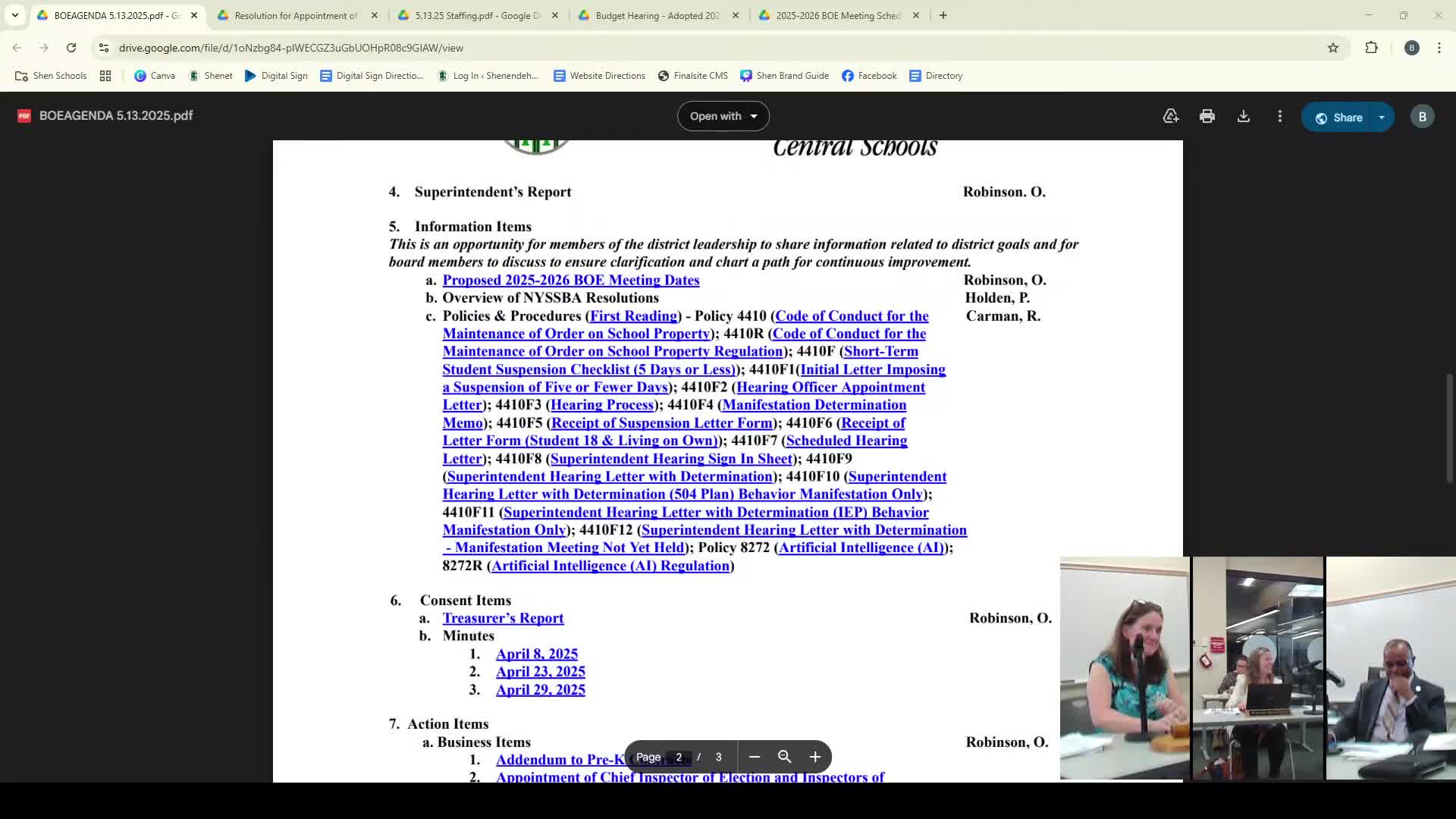Bookmark this page with the star icon

(1333, 48)
